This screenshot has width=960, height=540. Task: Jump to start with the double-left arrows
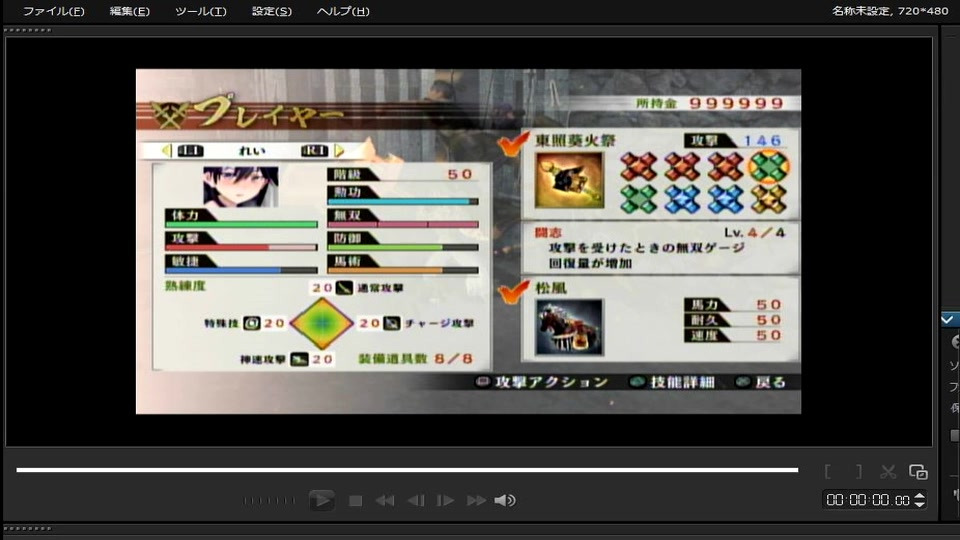coord(384,501)
